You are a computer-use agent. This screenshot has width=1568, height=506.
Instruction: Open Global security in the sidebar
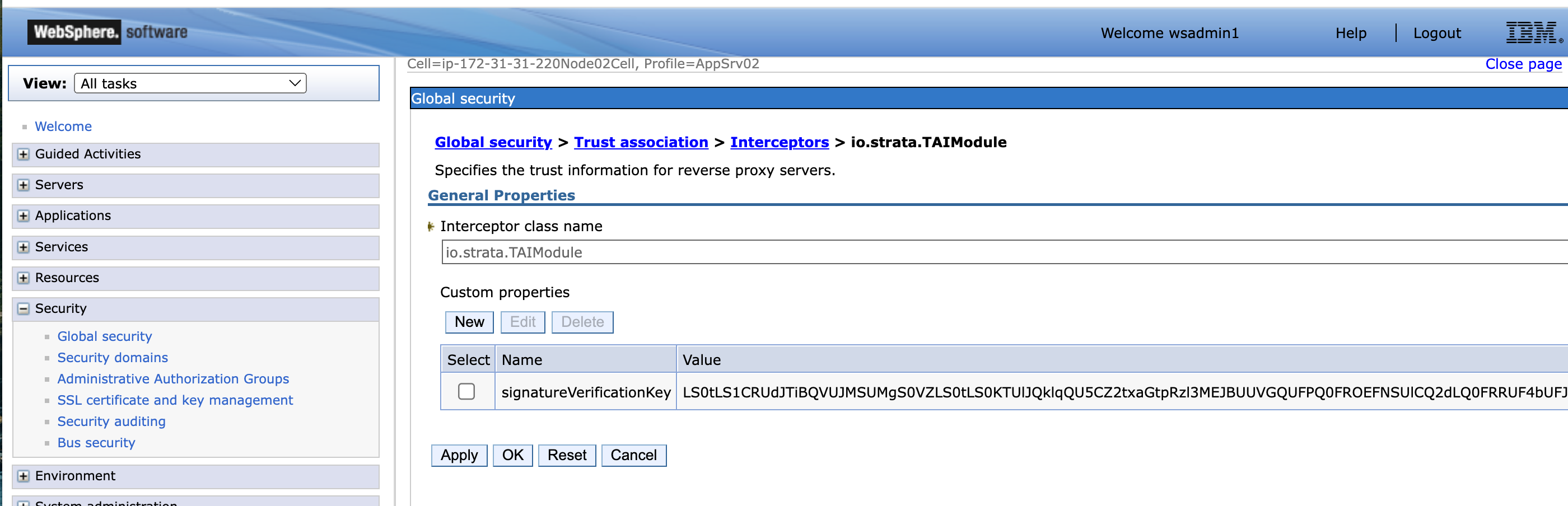[x=105, y=336]
